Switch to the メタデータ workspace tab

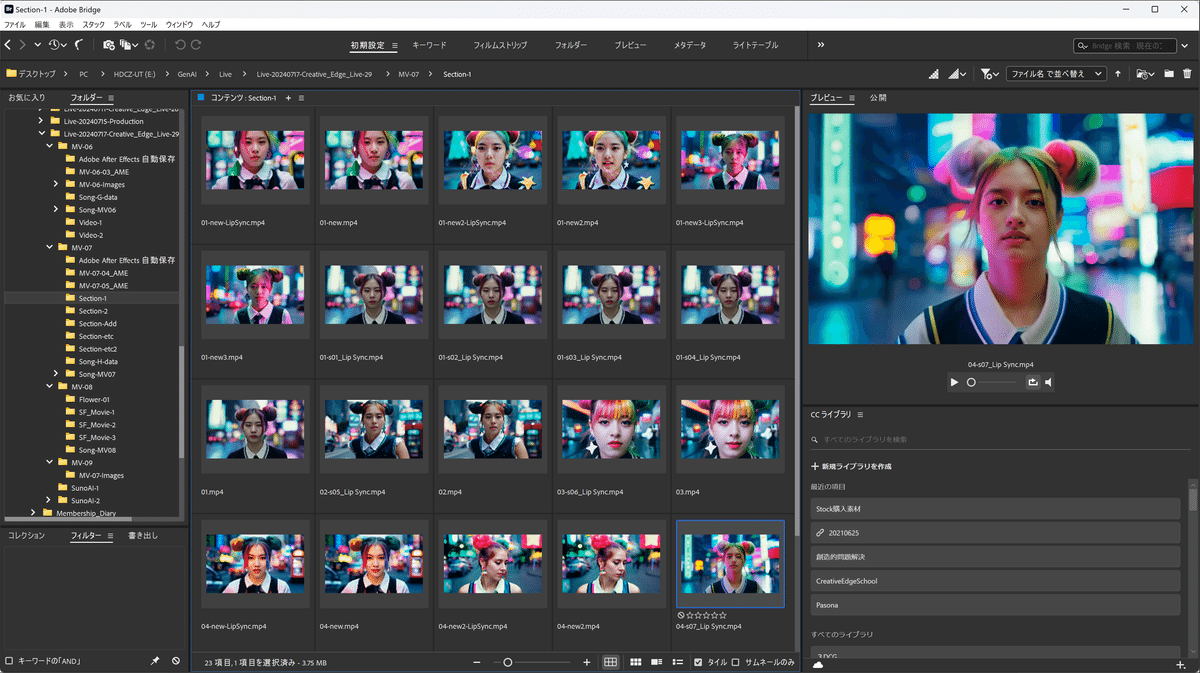(689, 45)
